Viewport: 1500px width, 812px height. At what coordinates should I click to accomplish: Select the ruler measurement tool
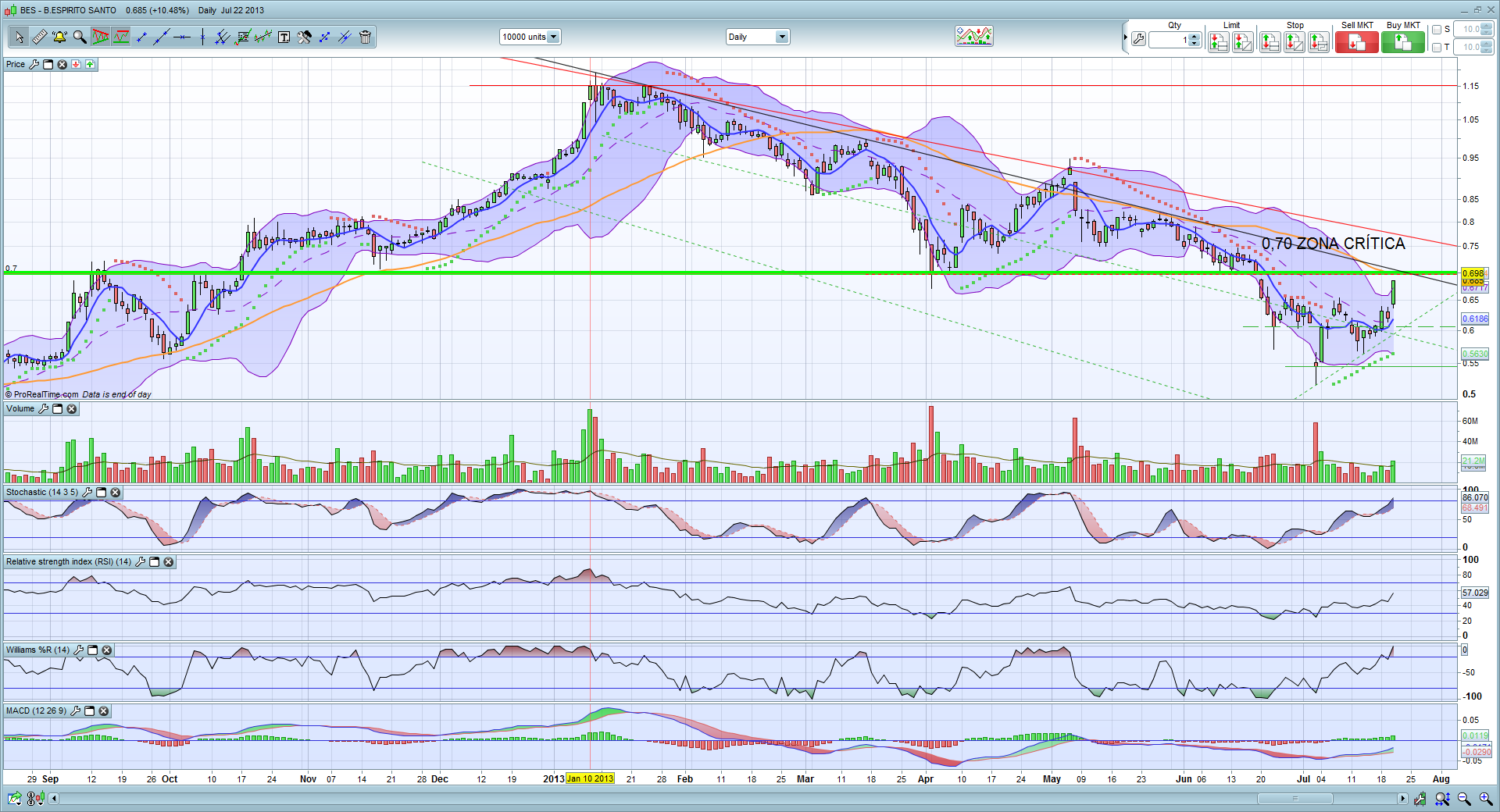[x=39, y=37]
